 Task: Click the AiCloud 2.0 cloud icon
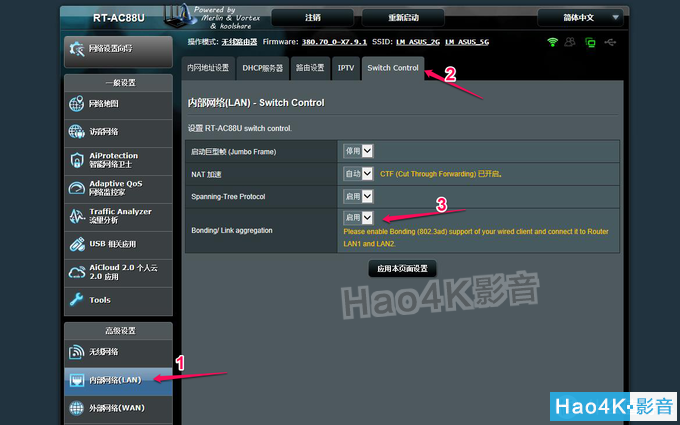[77, 272]
